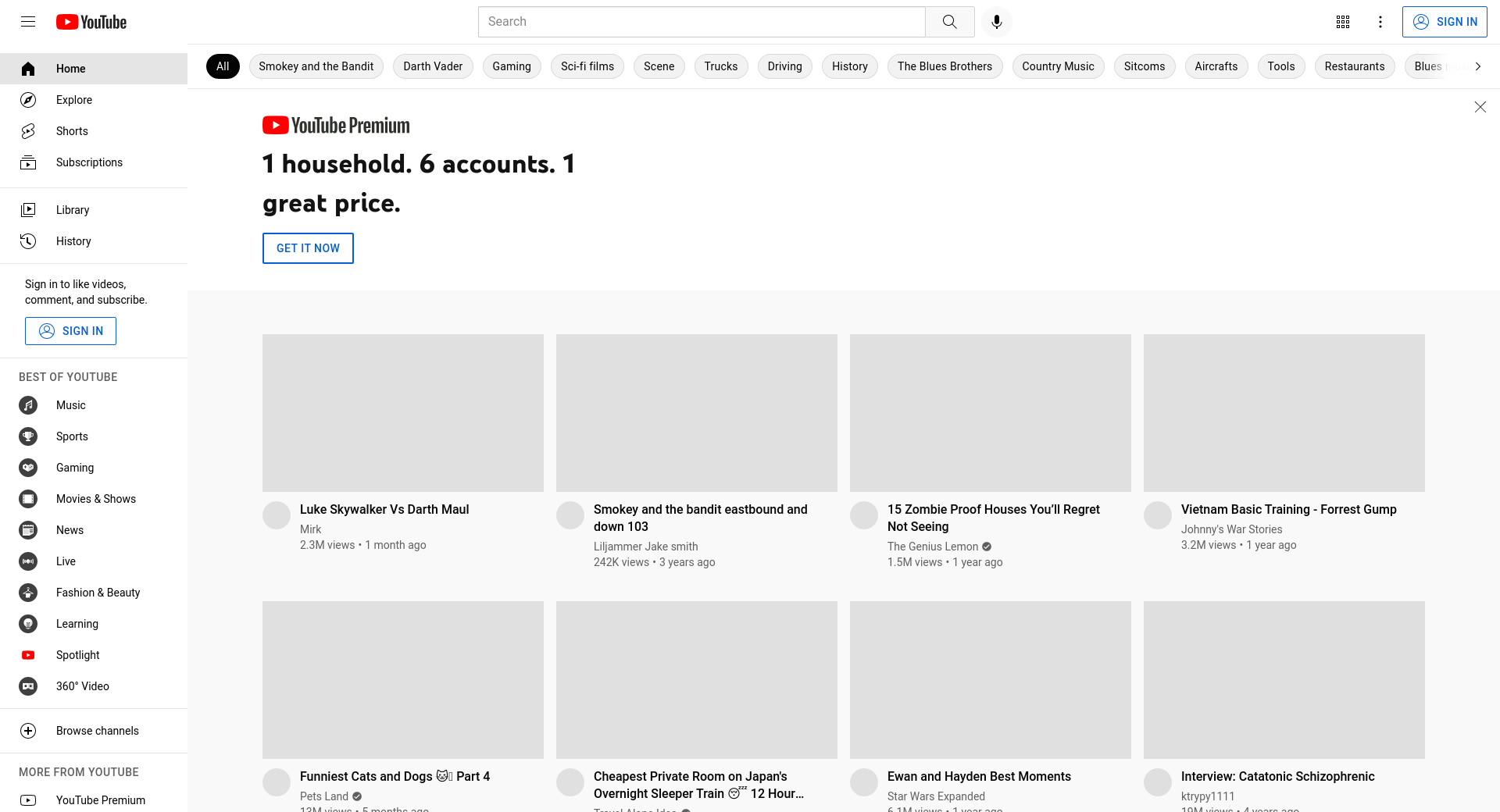Click top-right SIGN IN button
The width and height of the screenshot is (1500, 812).
click(x=1445, y=22)
